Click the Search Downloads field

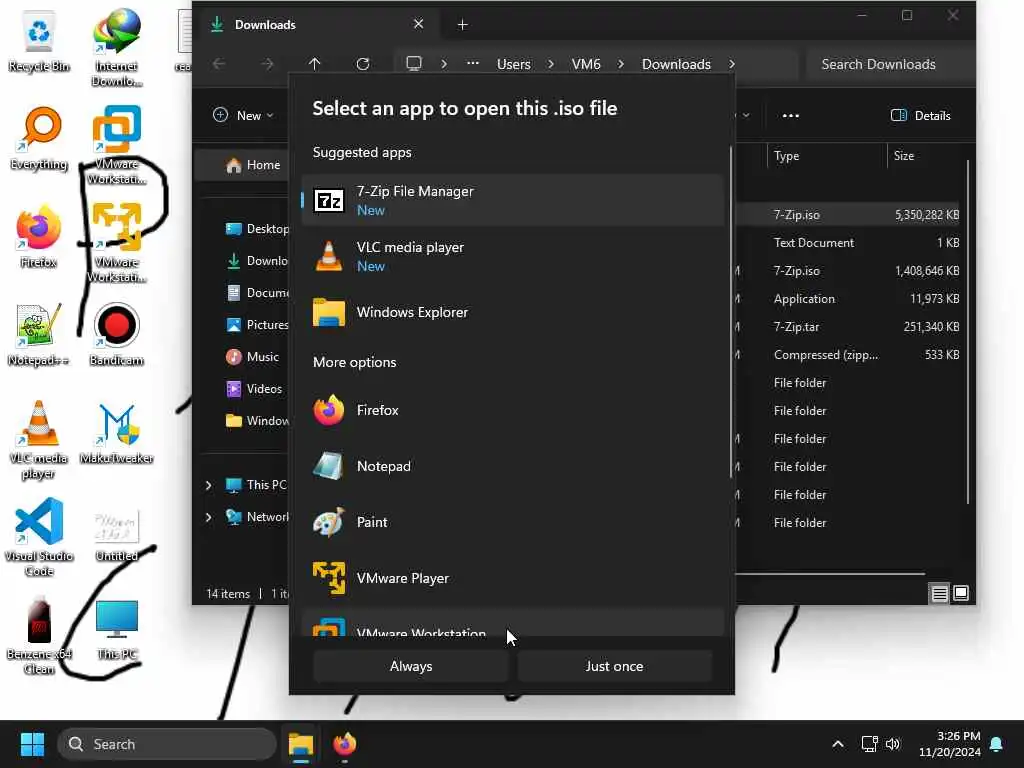pyautogui.click(x=891, y=64)
